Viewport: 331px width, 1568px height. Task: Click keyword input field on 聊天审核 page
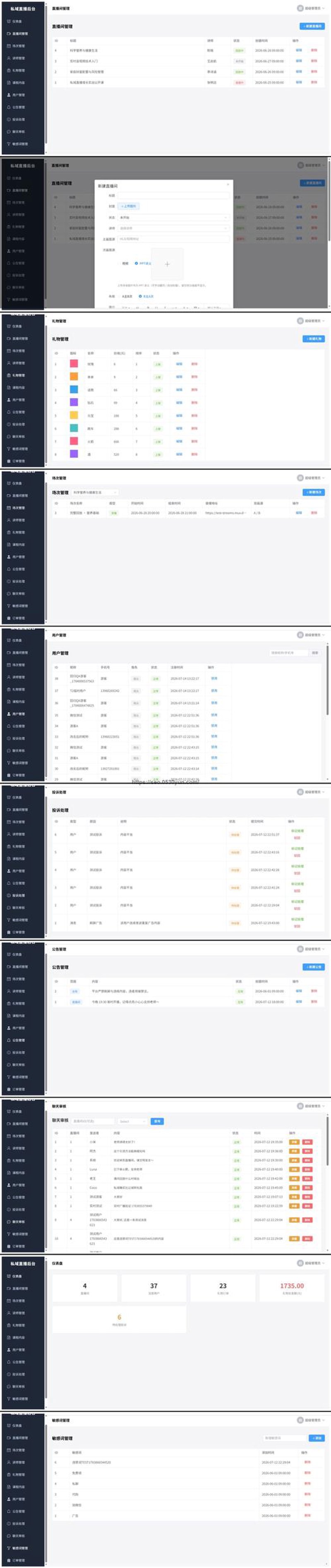pyautogui.click(x=93, y=1121)
